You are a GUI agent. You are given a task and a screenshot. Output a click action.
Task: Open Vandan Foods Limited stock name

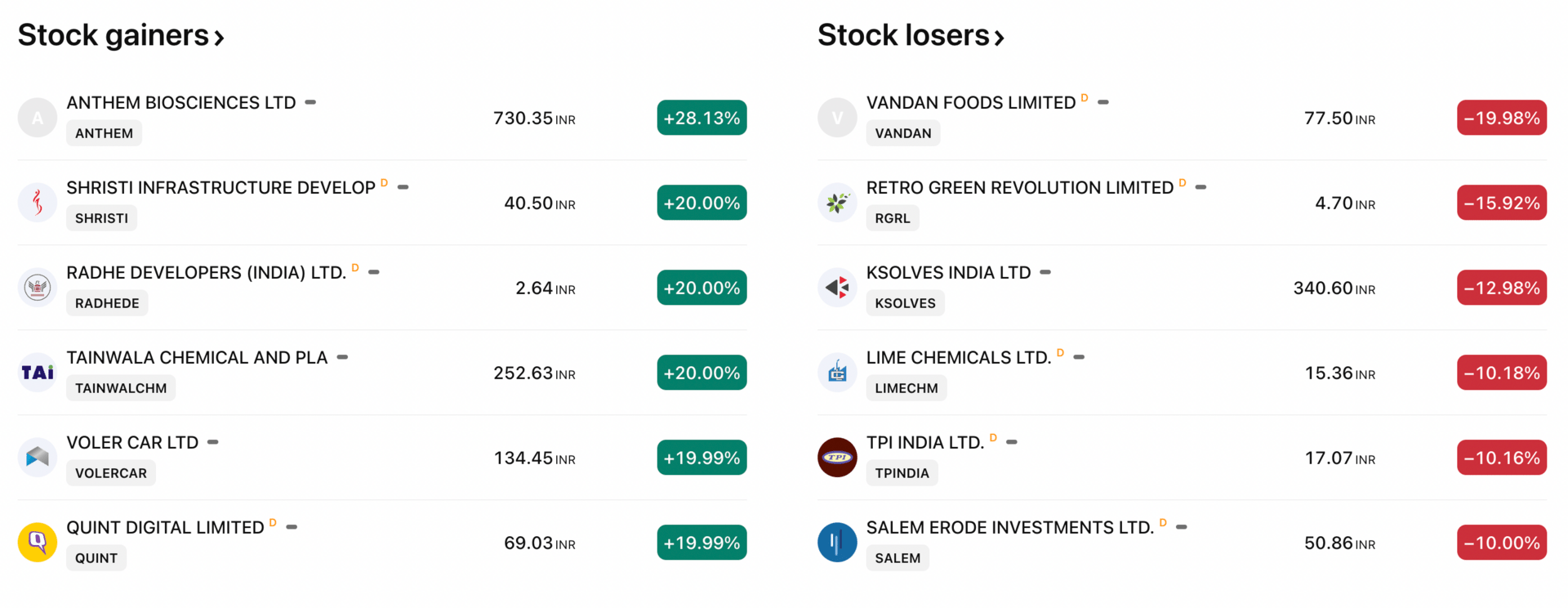pyautogui.click(x=971, y=103)
